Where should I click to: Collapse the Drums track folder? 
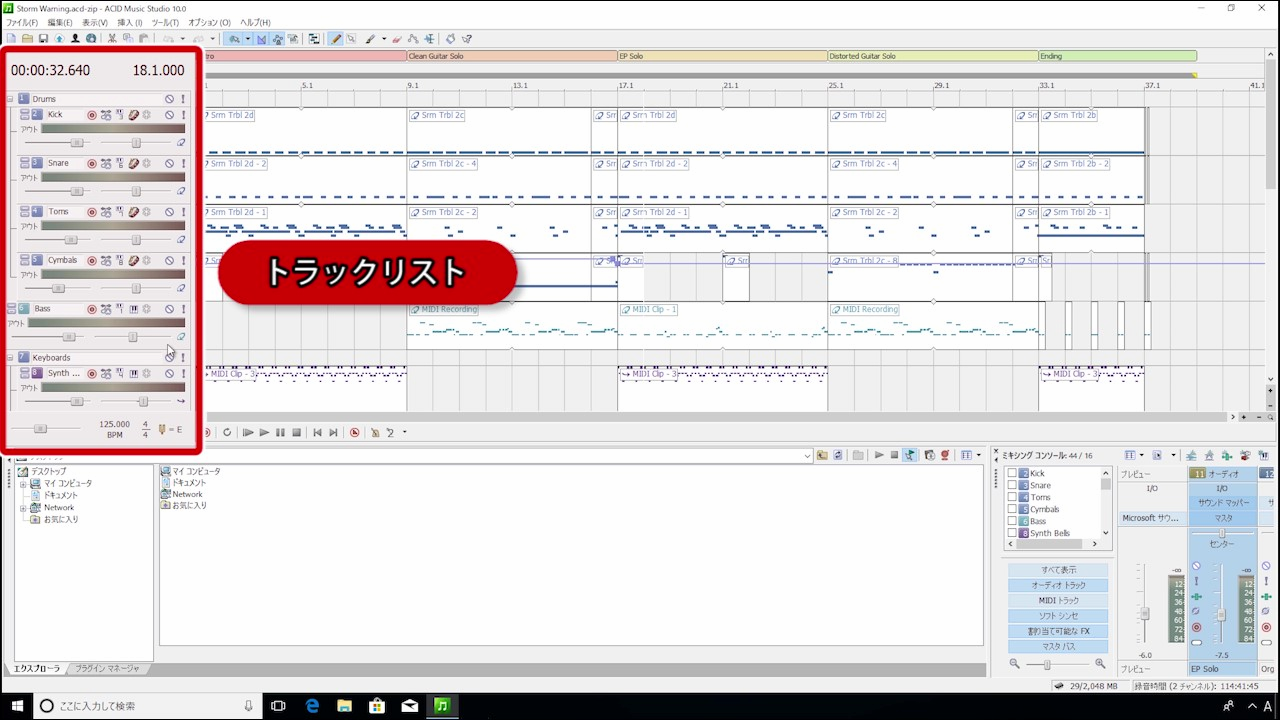(x=10, y=99)
